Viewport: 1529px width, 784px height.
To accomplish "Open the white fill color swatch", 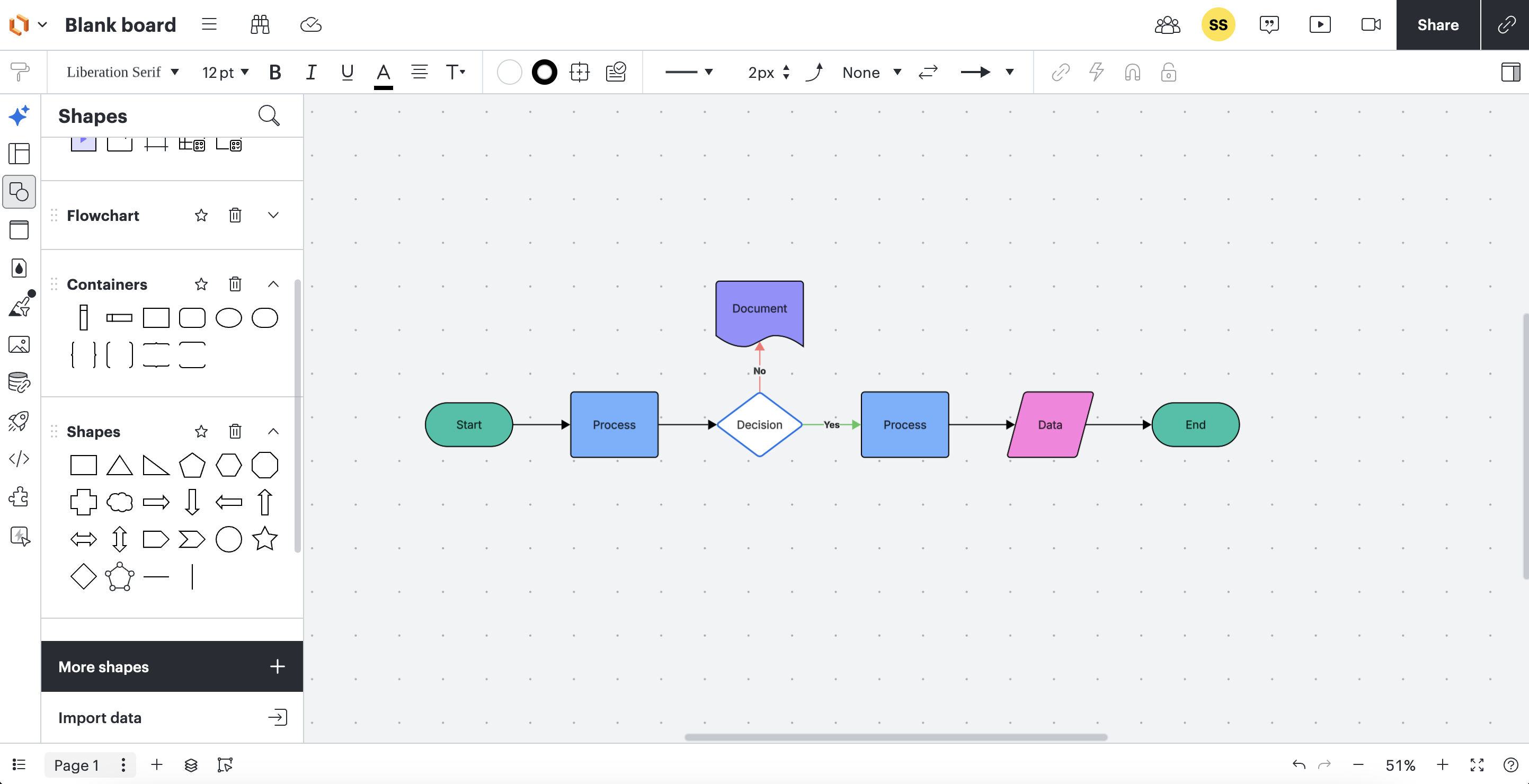I will 509,72.
